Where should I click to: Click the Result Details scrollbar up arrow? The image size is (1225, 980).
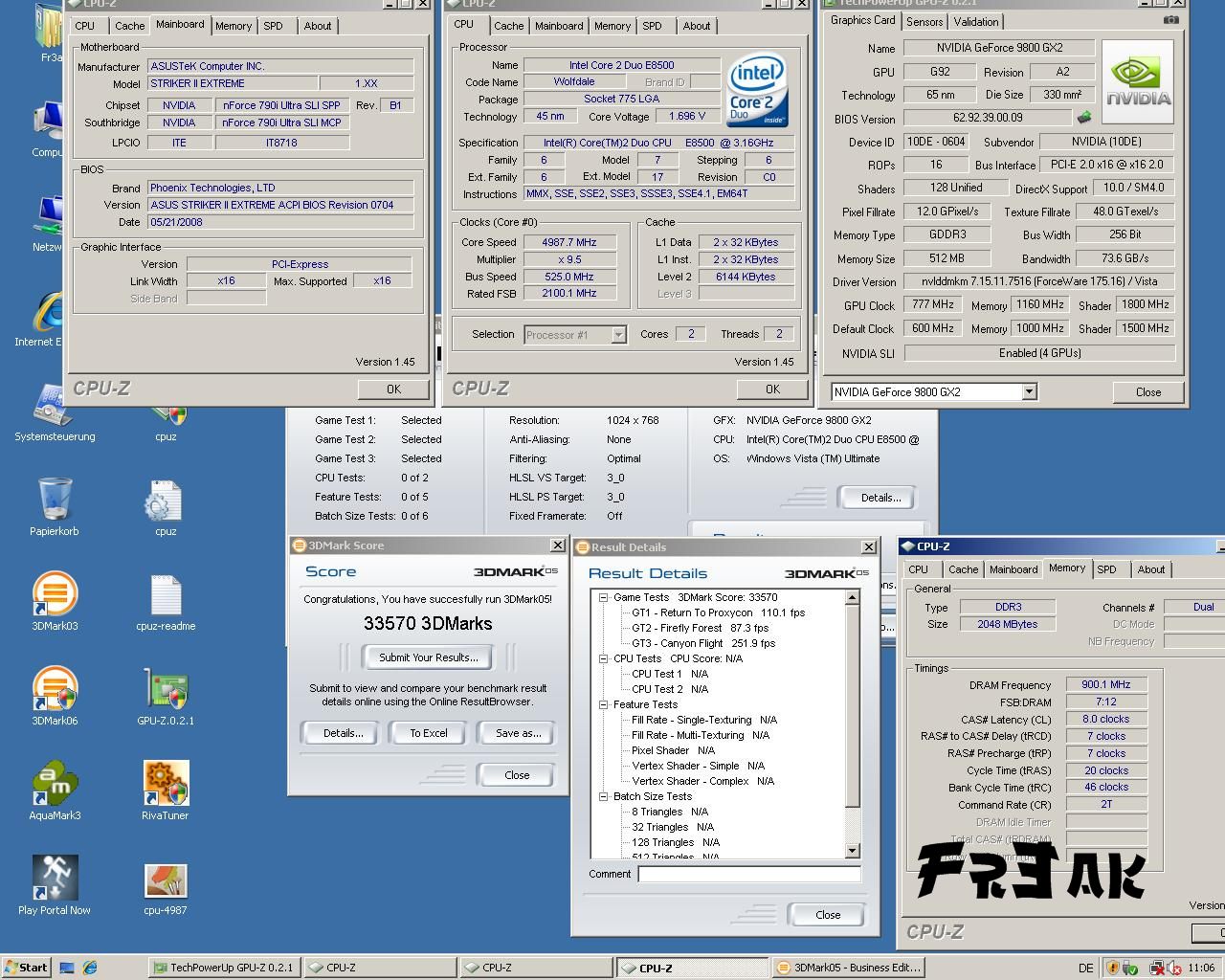pyautogui.click(x=853, y=597)
